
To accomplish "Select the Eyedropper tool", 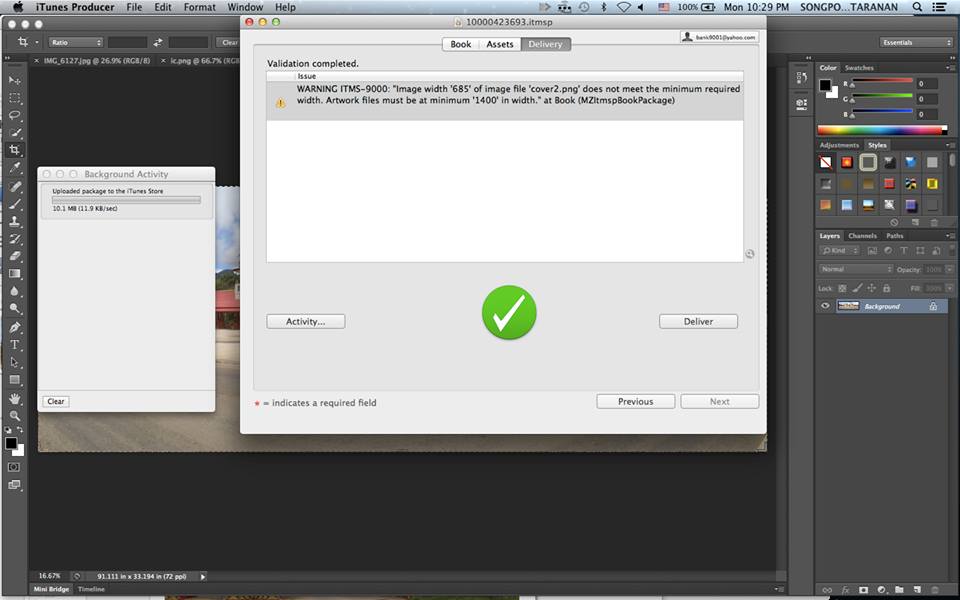I will (x=15, y=167).
